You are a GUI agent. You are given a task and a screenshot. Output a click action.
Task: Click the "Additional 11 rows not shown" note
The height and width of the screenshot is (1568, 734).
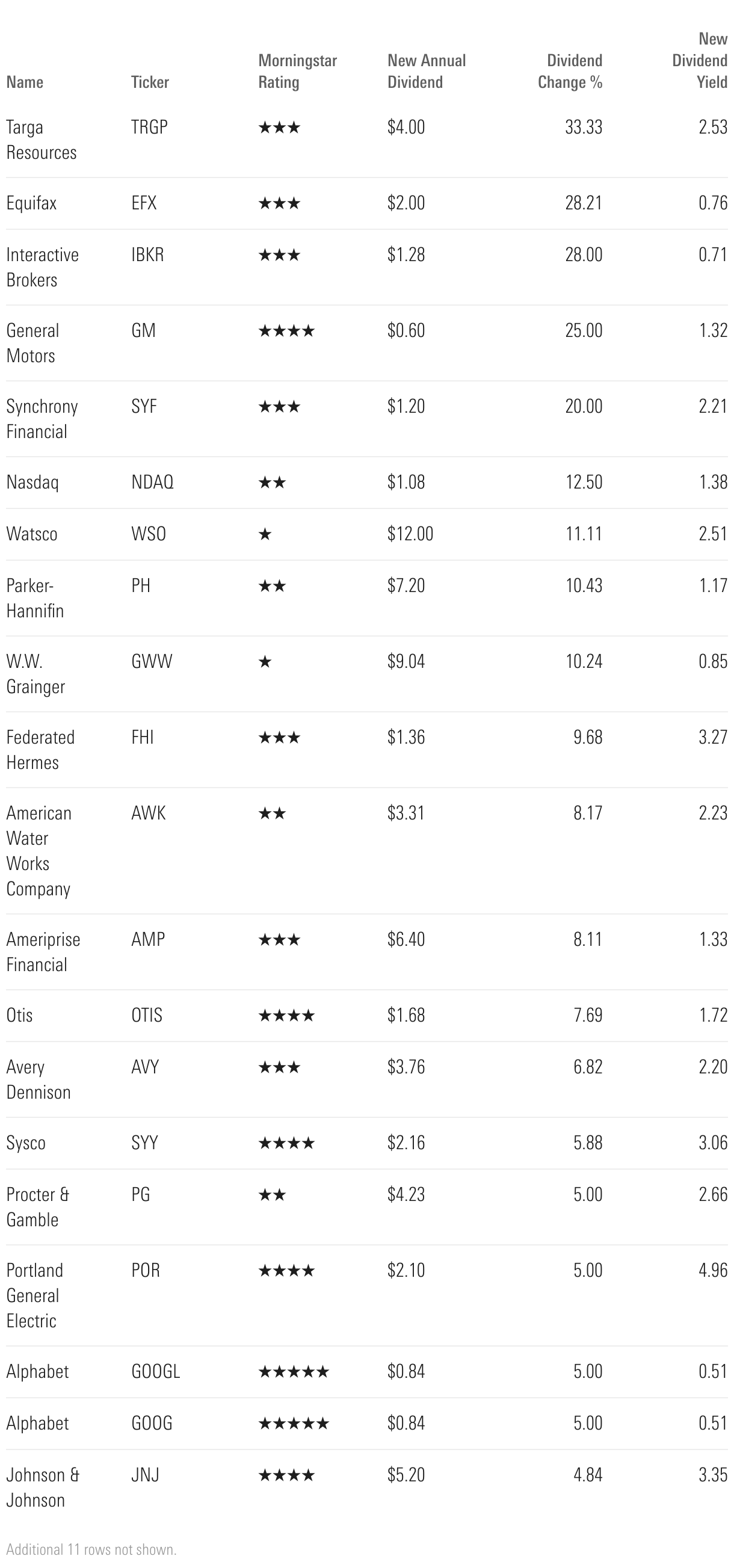(x=91, y=1549)
